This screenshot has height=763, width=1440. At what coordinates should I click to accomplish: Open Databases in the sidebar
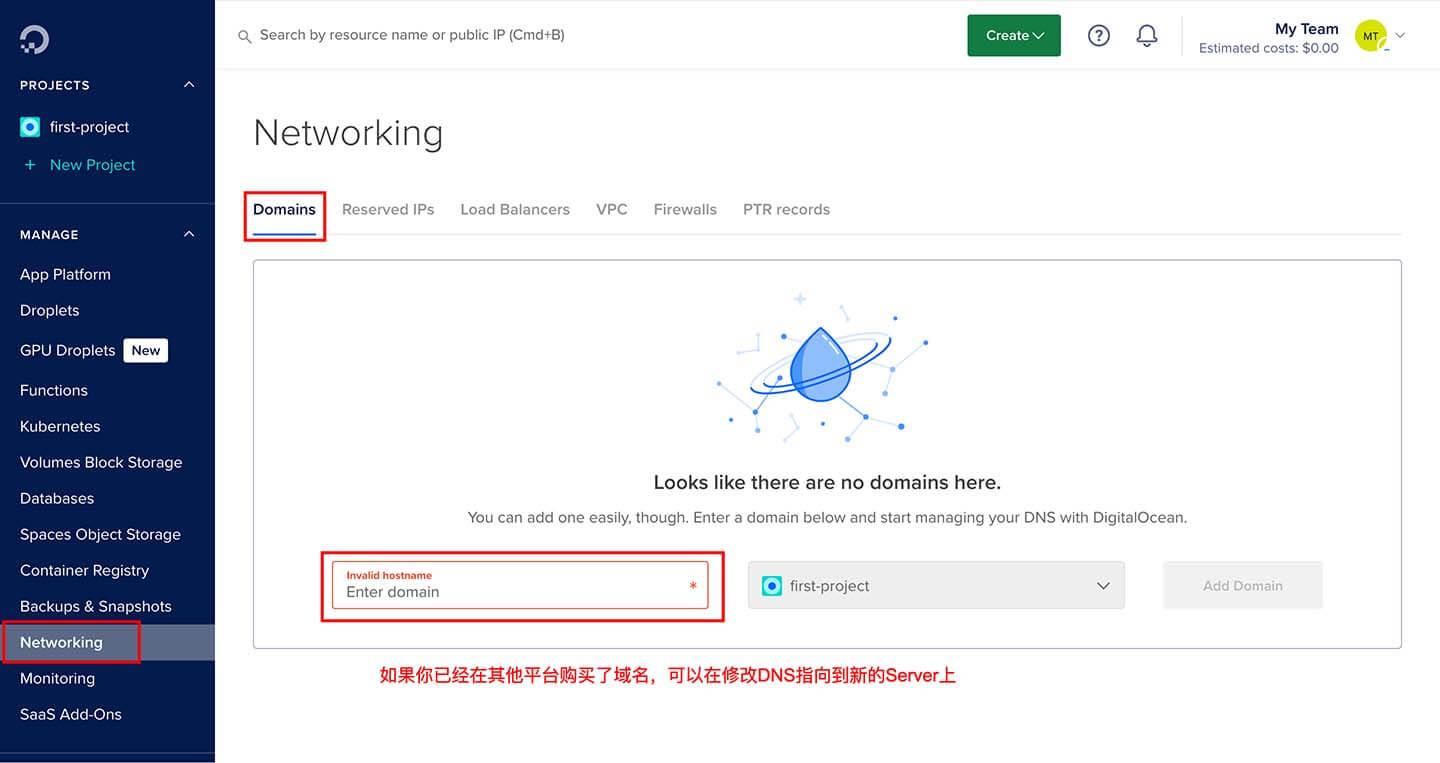coord(57,498)
